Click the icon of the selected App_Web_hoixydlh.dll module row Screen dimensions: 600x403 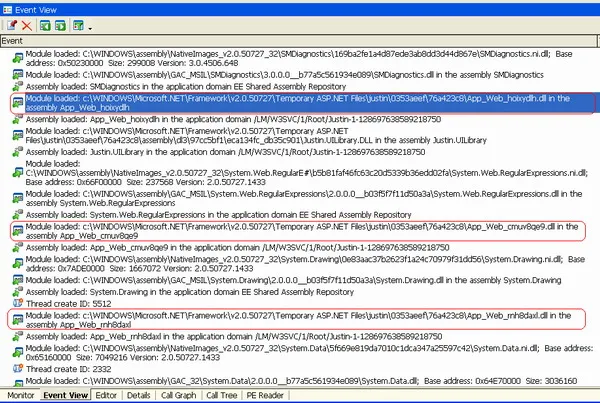click(x=18, y=103)
